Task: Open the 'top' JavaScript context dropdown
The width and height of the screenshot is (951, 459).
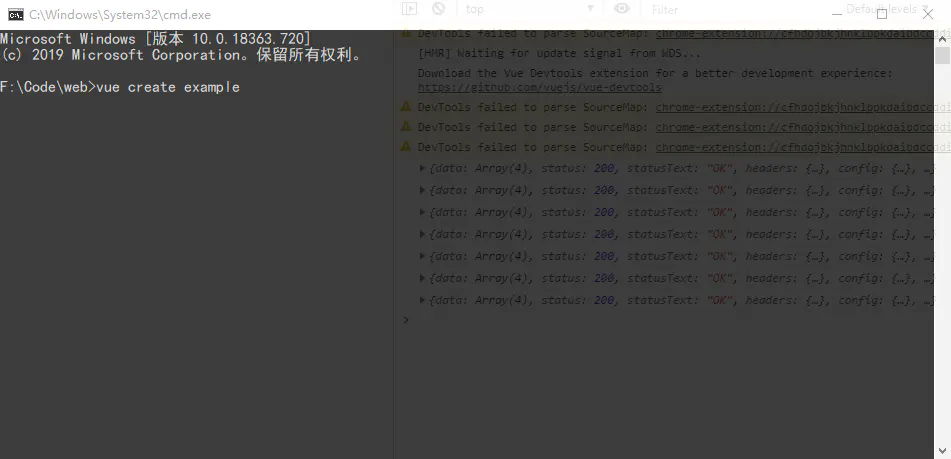Action: (530, 9)
